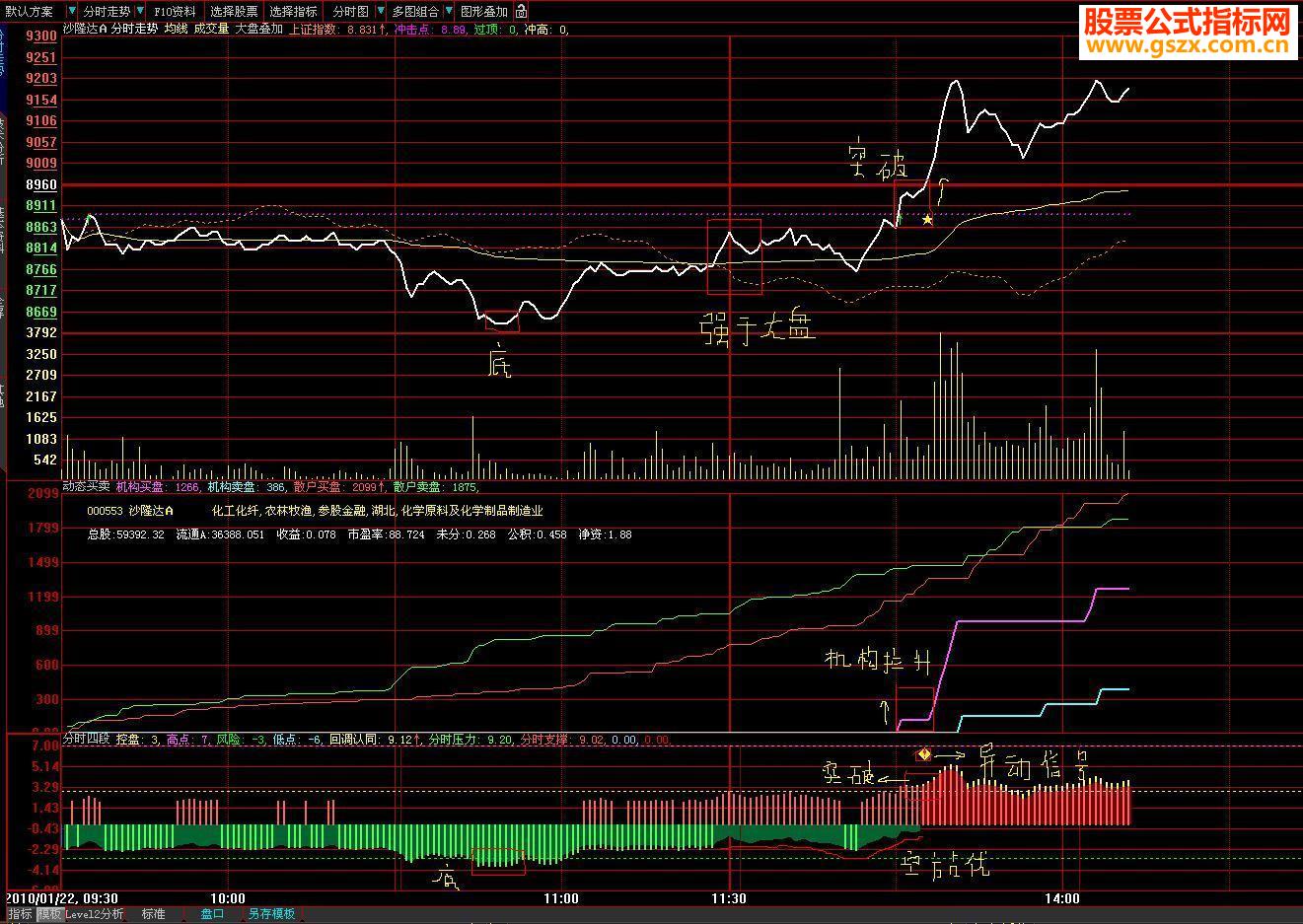Click the 分时压力: 9.20 readout
This screenshot has width=1303, height=924.
point(471,740)
